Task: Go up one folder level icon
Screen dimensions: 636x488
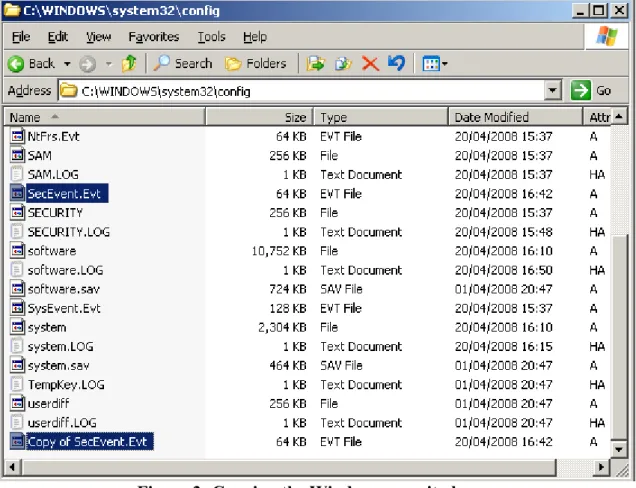Action: coord(129,64)
